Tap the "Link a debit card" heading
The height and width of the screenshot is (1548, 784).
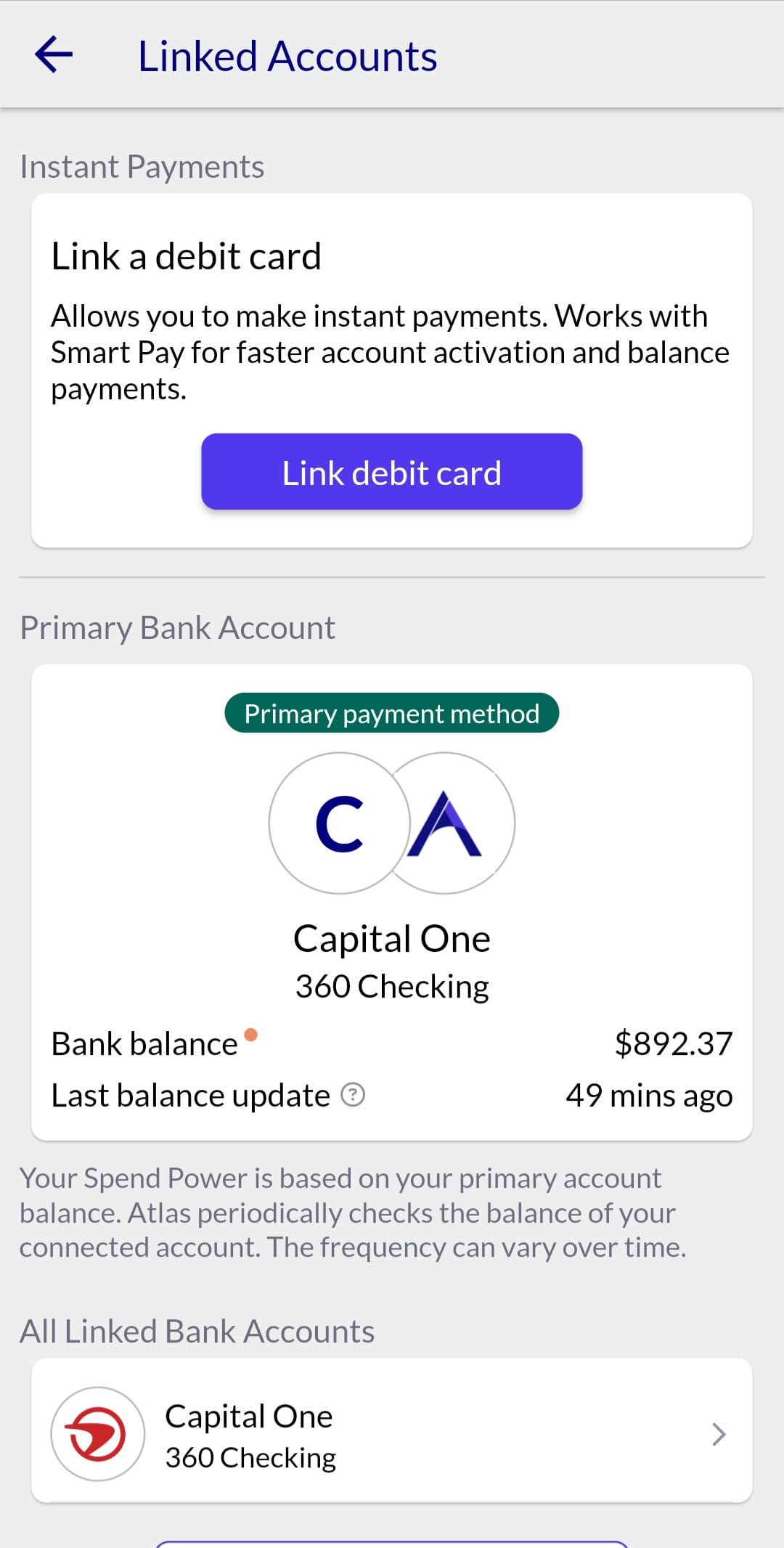[x=186, y=256]
